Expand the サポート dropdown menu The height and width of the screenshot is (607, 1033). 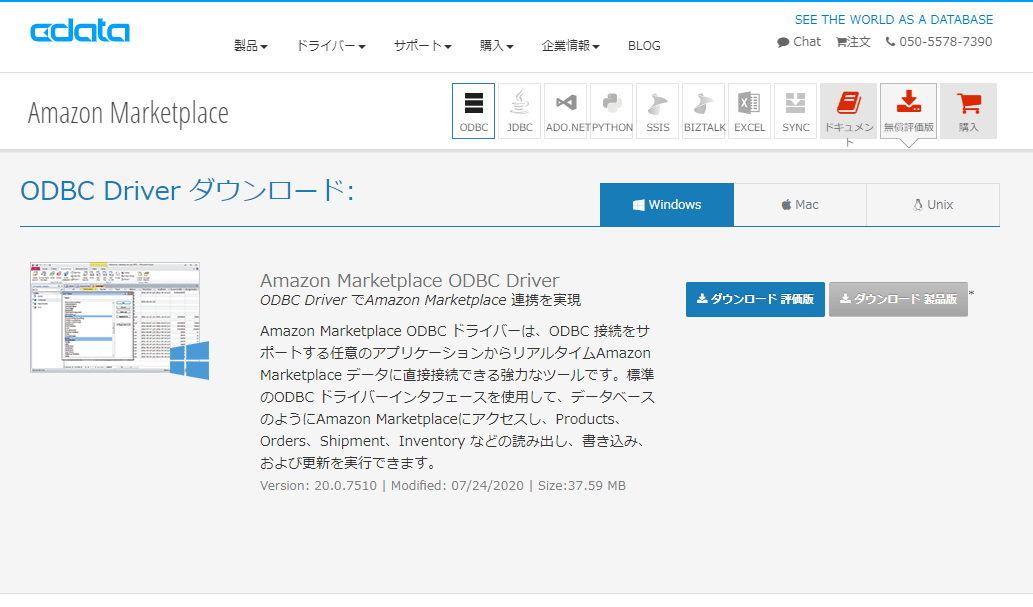tap(422, 45)
